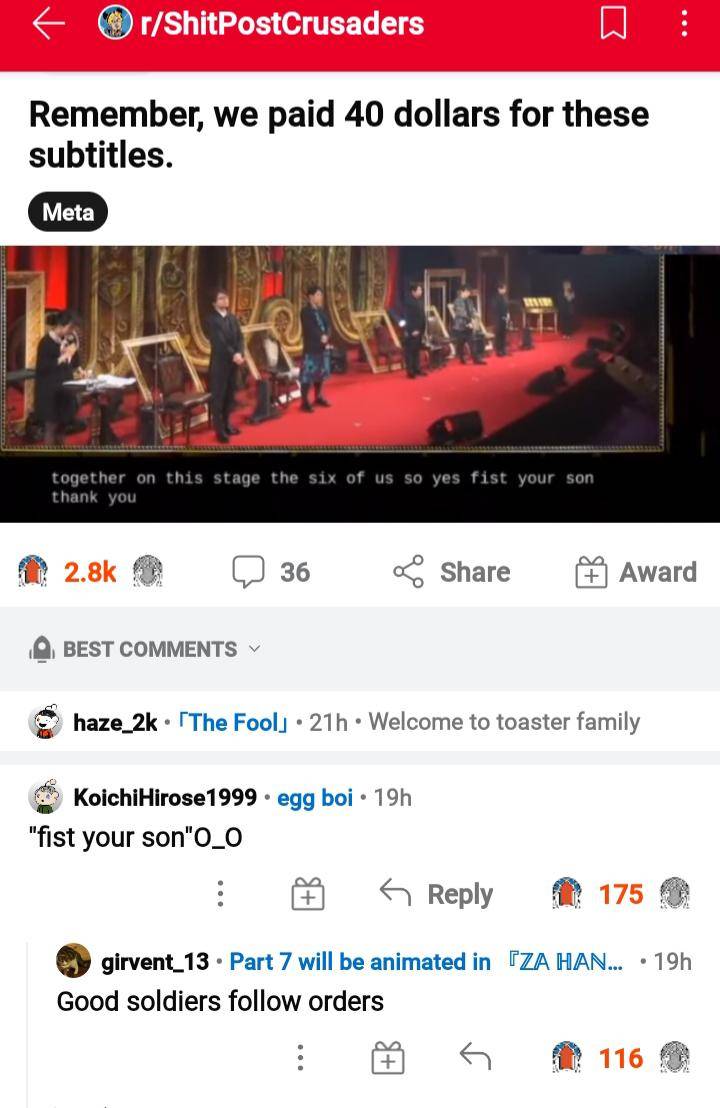Tap reply arrow on girvent_13's comment
The width and height of the screenshot is (720, 1108).
473,1058
